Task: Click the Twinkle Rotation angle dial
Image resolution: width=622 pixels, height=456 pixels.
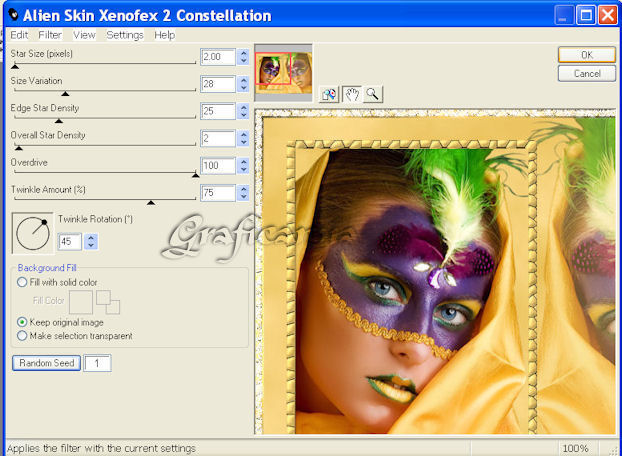Action: pos(33,233)
